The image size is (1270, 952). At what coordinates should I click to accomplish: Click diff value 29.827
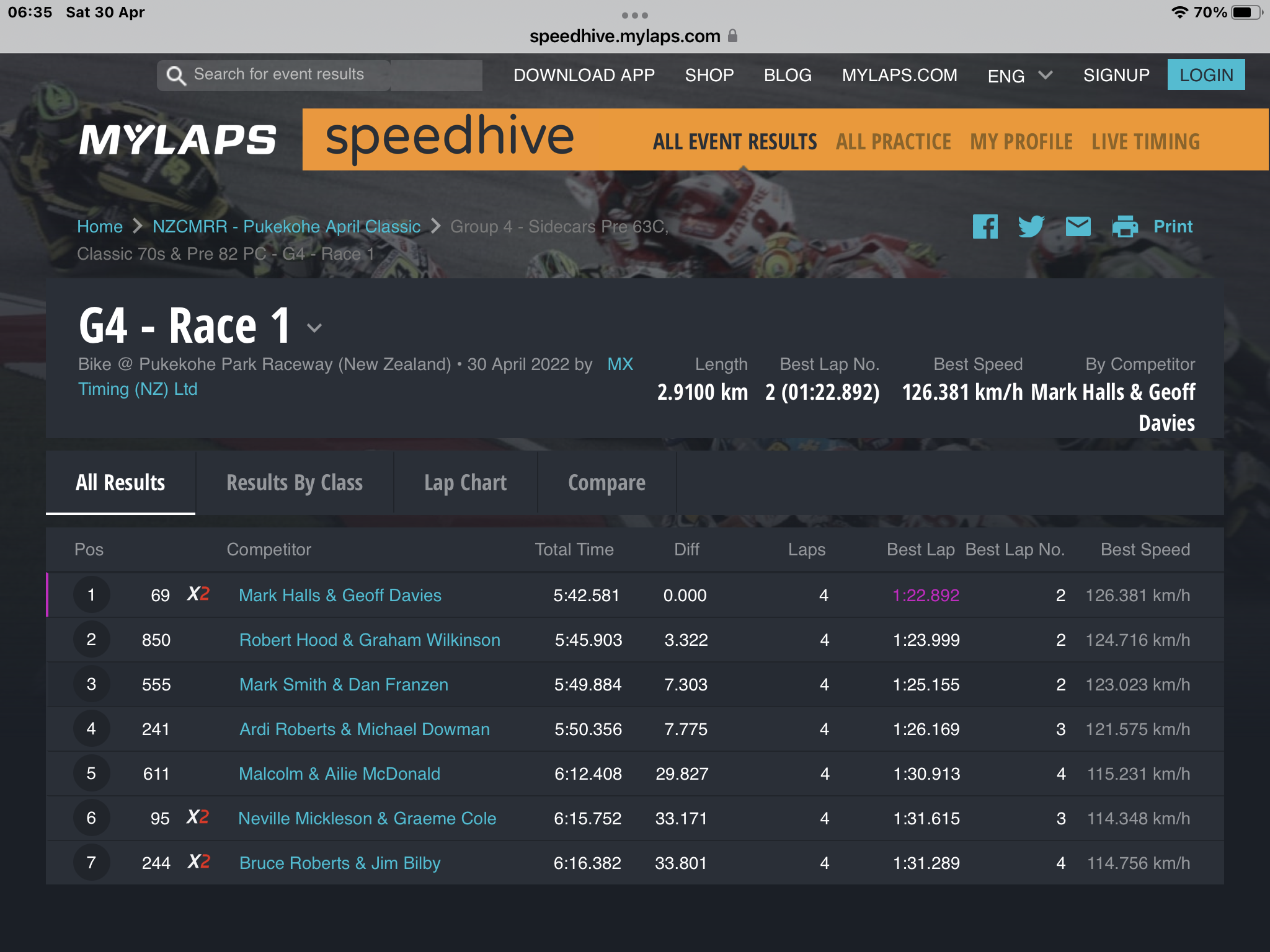(x=682, y=773)
